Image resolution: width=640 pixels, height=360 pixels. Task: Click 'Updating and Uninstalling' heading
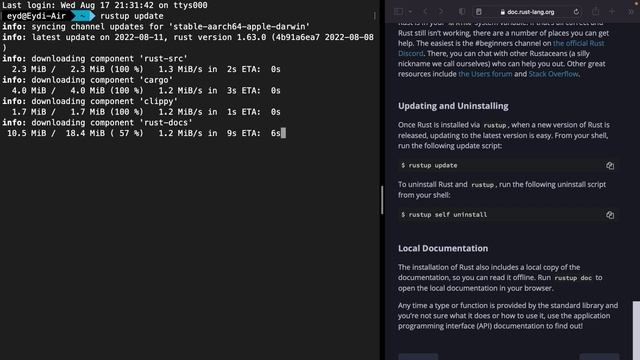(453, 106)
